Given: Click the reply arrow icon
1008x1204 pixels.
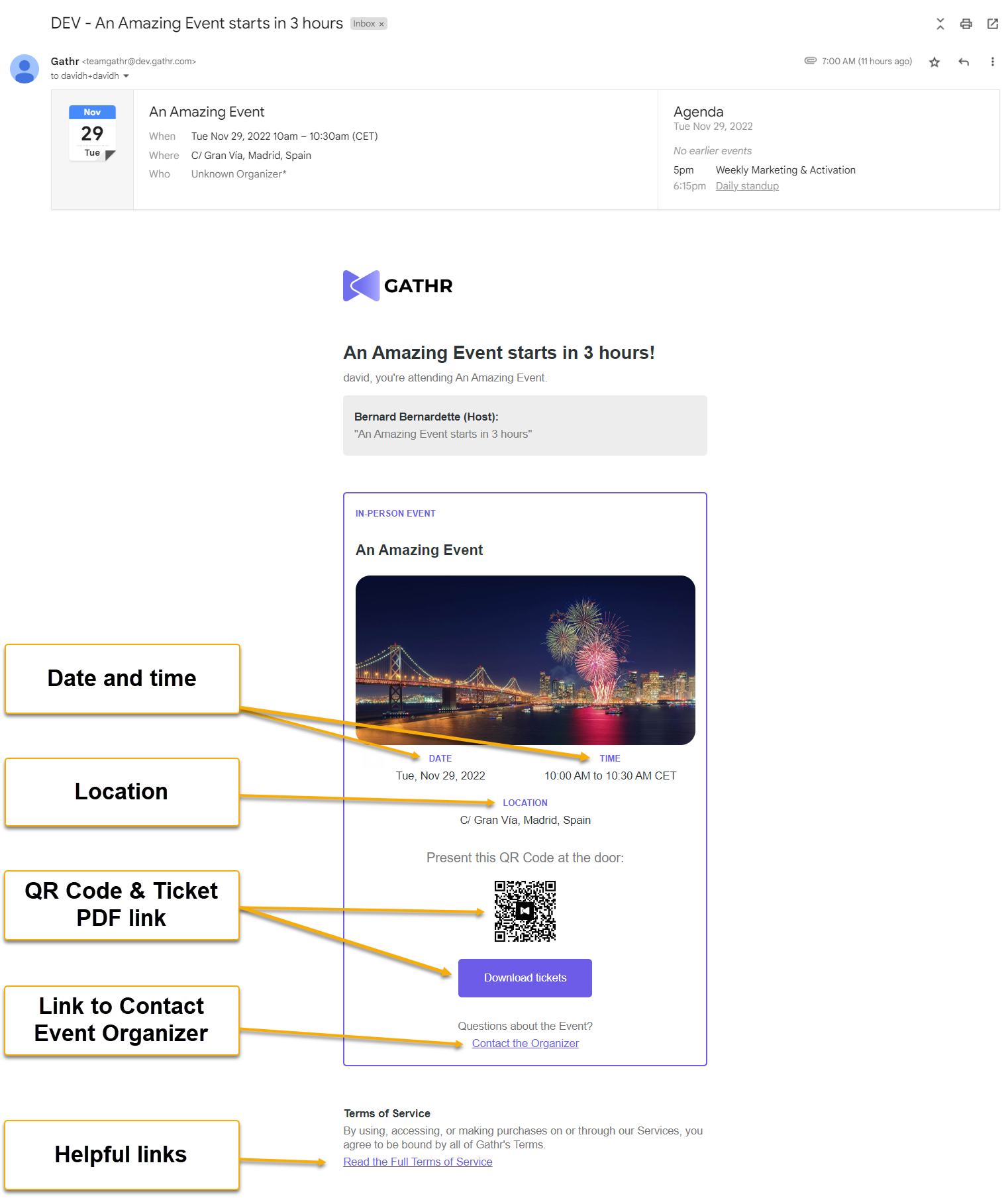Looking at the screenshot, I should point(964,62).
